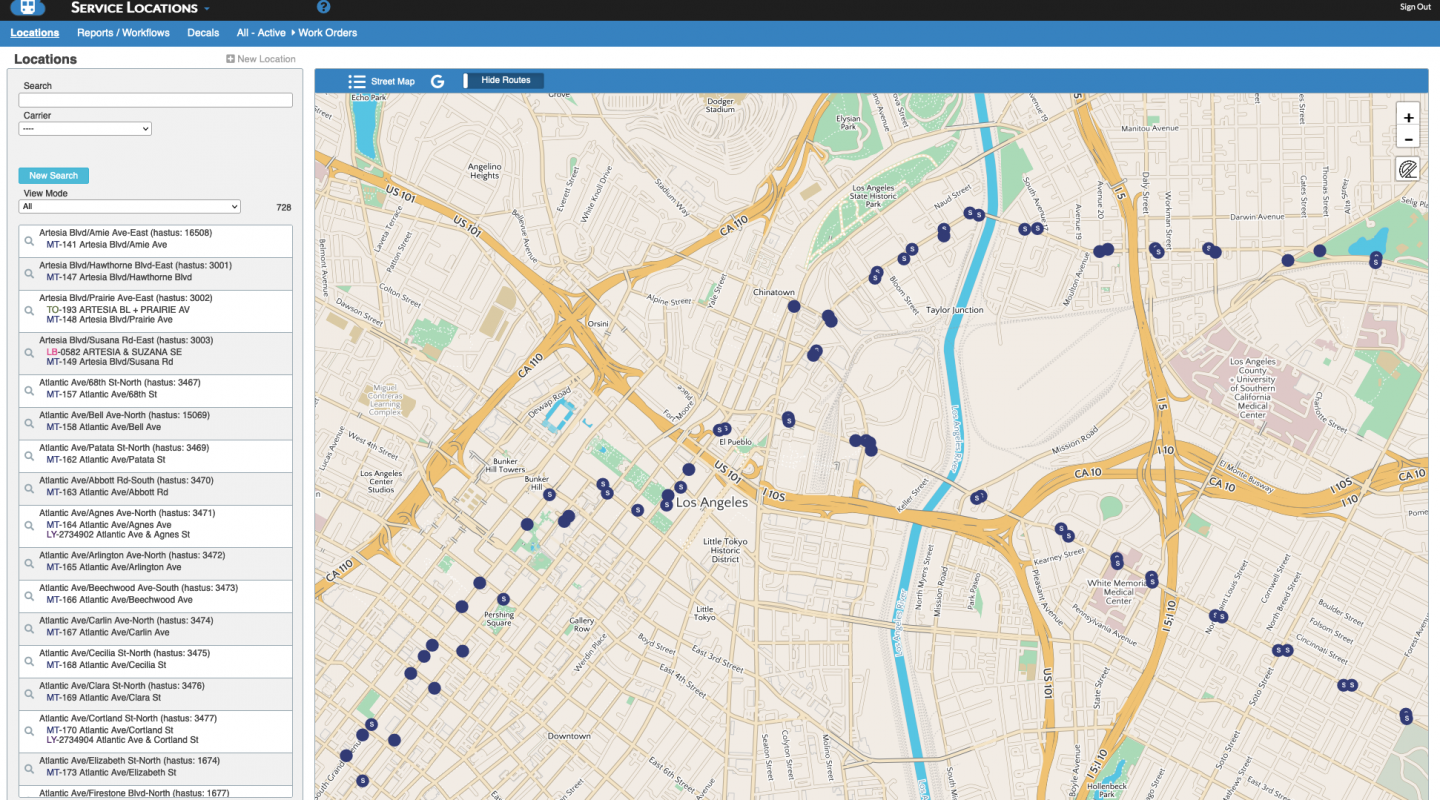Screen dimensions: 1440x800
Task: Open the map layer list icon beside Street Map
Action: [x=356, y=82]
